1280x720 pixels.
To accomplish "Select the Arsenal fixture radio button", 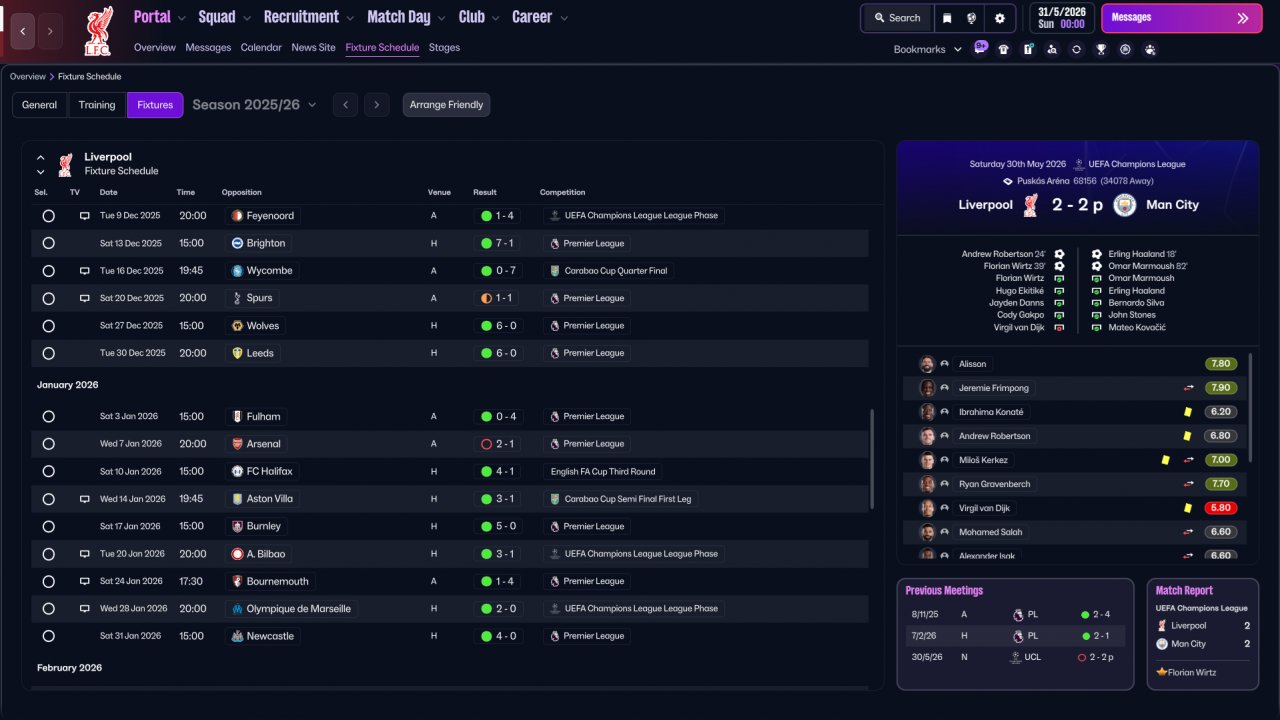I will pos(48,444).
